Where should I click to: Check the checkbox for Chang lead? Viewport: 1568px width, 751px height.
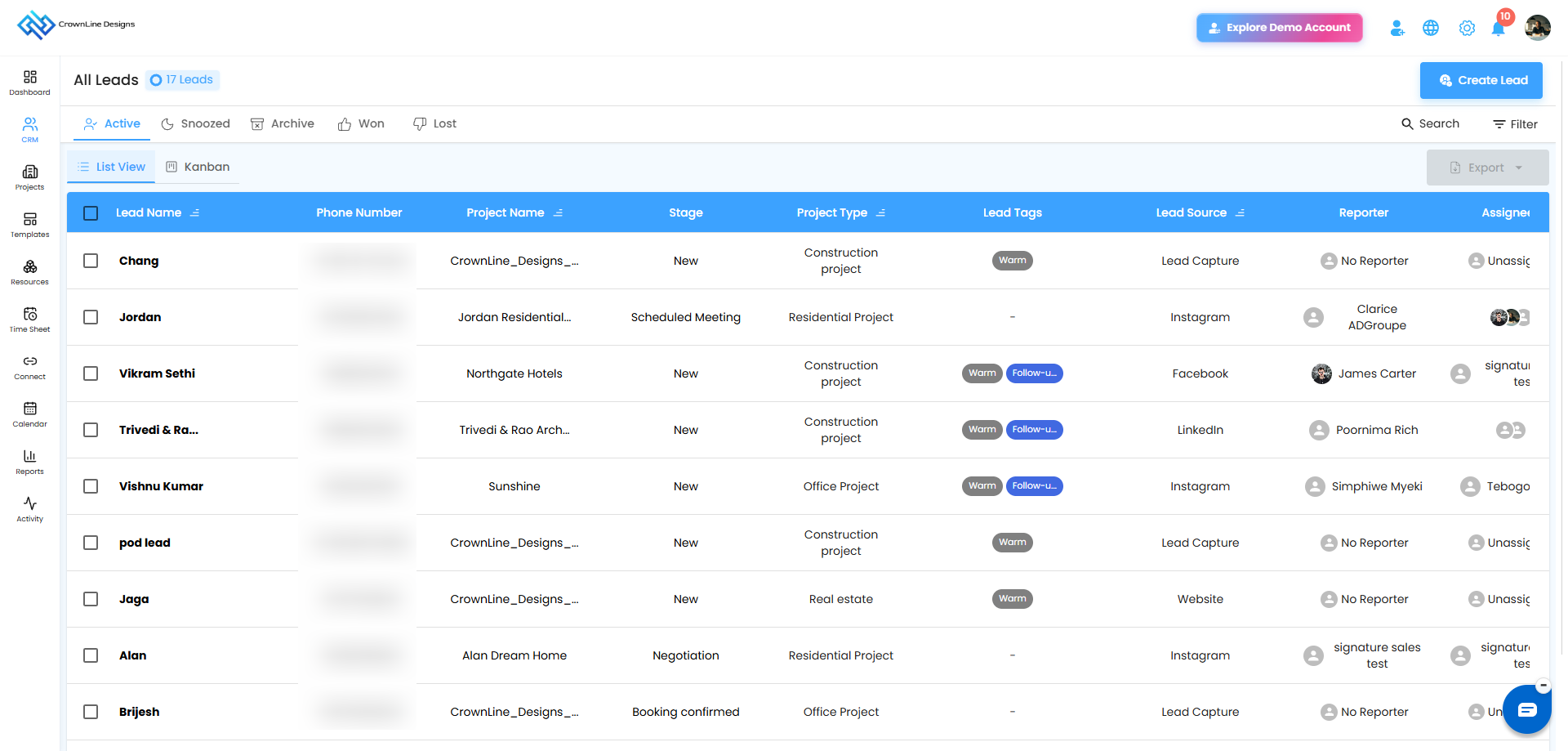coord(91,261)
